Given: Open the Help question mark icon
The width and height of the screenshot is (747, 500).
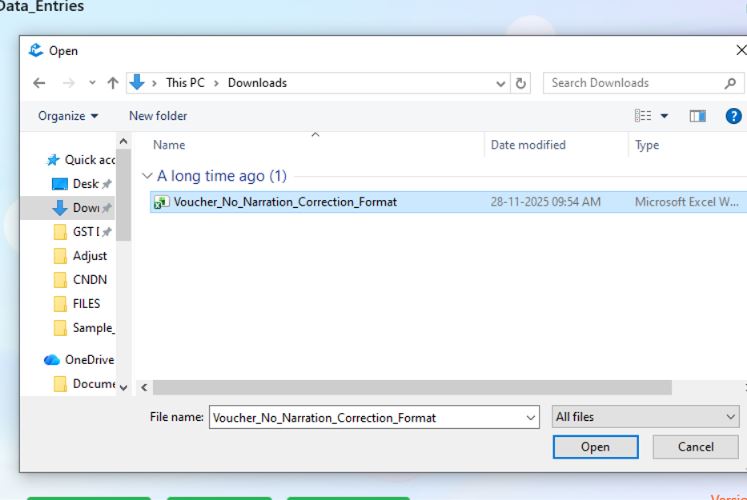Looking at the screenshot, I should 733,116.
